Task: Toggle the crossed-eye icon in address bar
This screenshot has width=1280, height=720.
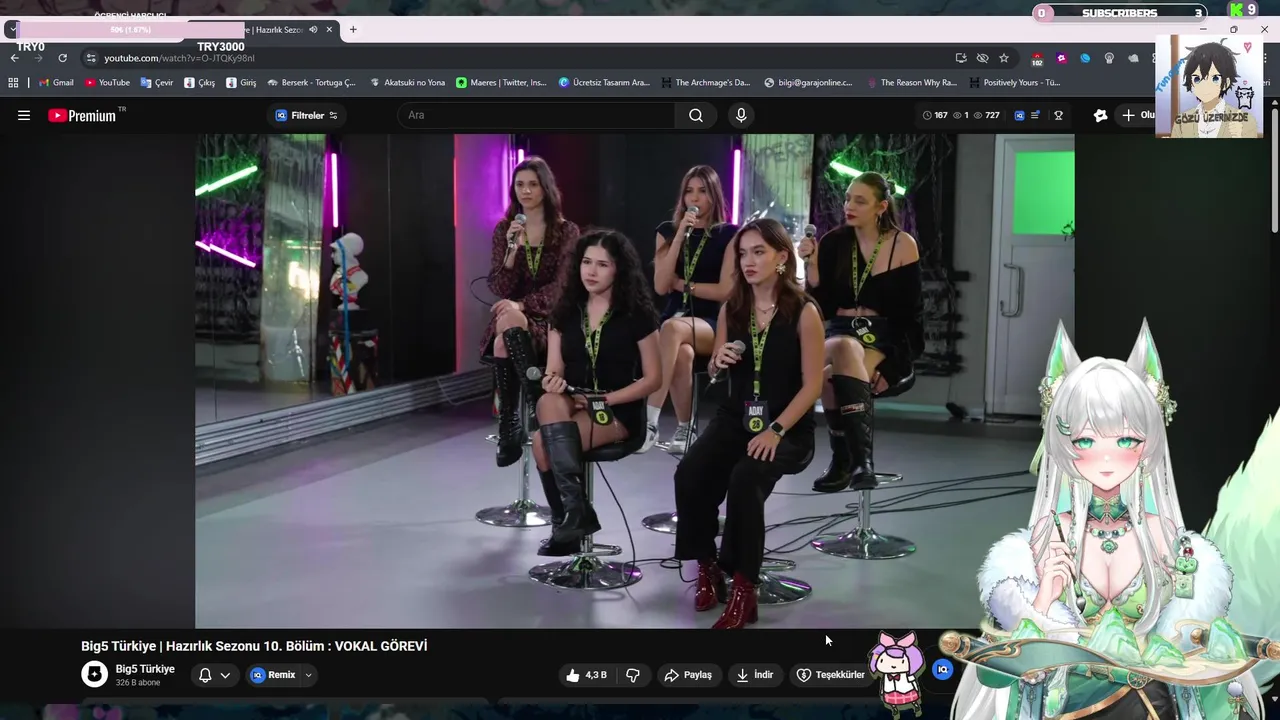Action: tap(982, 58)
